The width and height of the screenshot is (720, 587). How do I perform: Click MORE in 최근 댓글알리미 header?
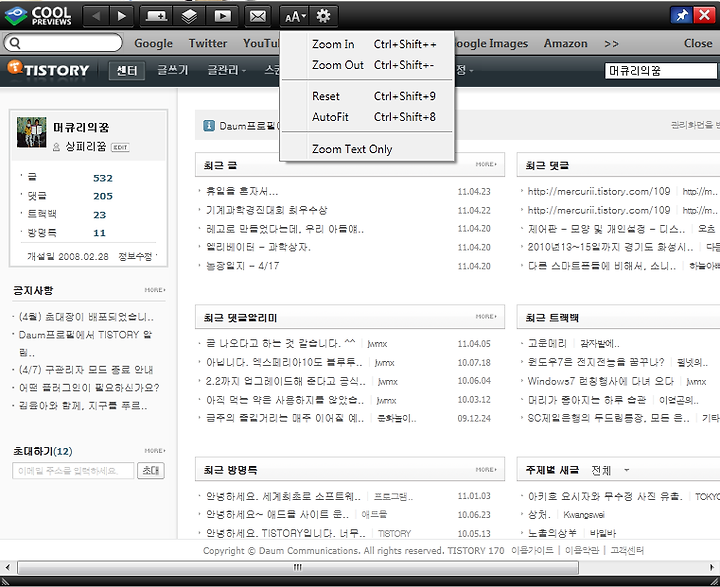click(486, 317)
